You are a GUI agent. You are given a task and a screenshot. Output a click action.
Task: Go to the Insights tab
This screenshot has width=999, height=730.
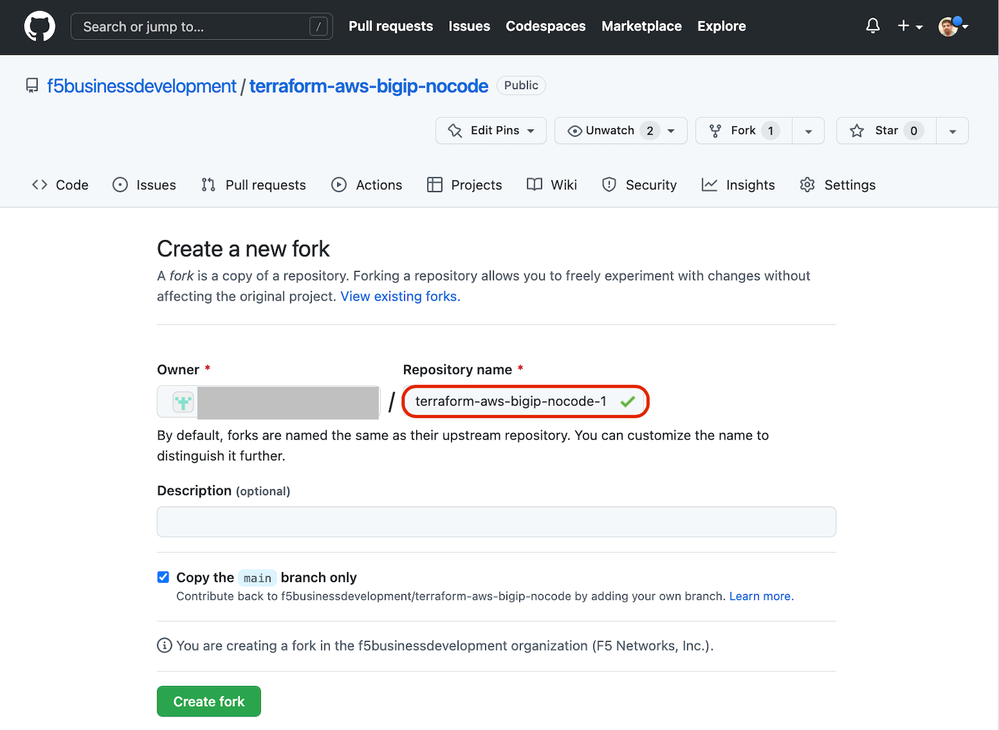click(738, 185)
